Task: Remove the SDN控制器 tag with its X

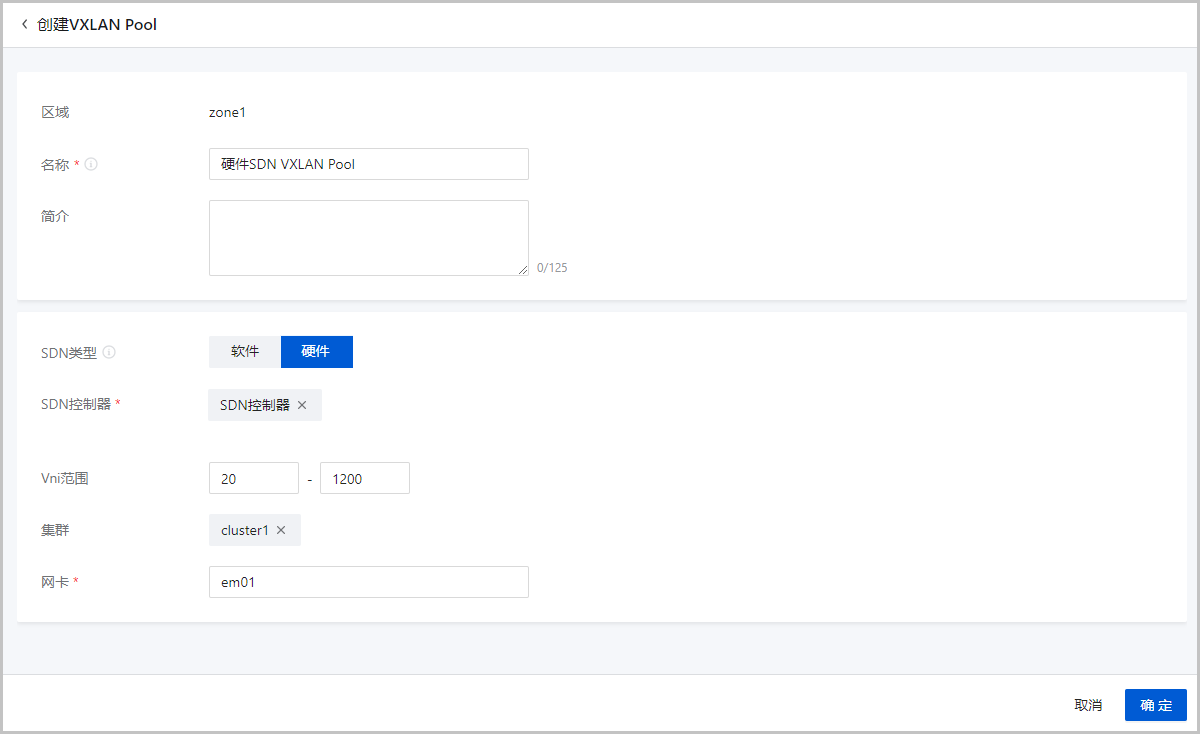Action: [302, 405]
